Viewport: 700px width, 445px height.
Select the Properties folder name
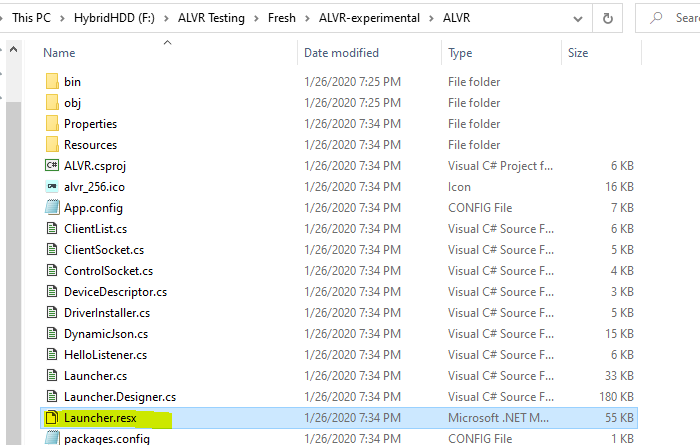pyautogui.click(x=90, y=124)
